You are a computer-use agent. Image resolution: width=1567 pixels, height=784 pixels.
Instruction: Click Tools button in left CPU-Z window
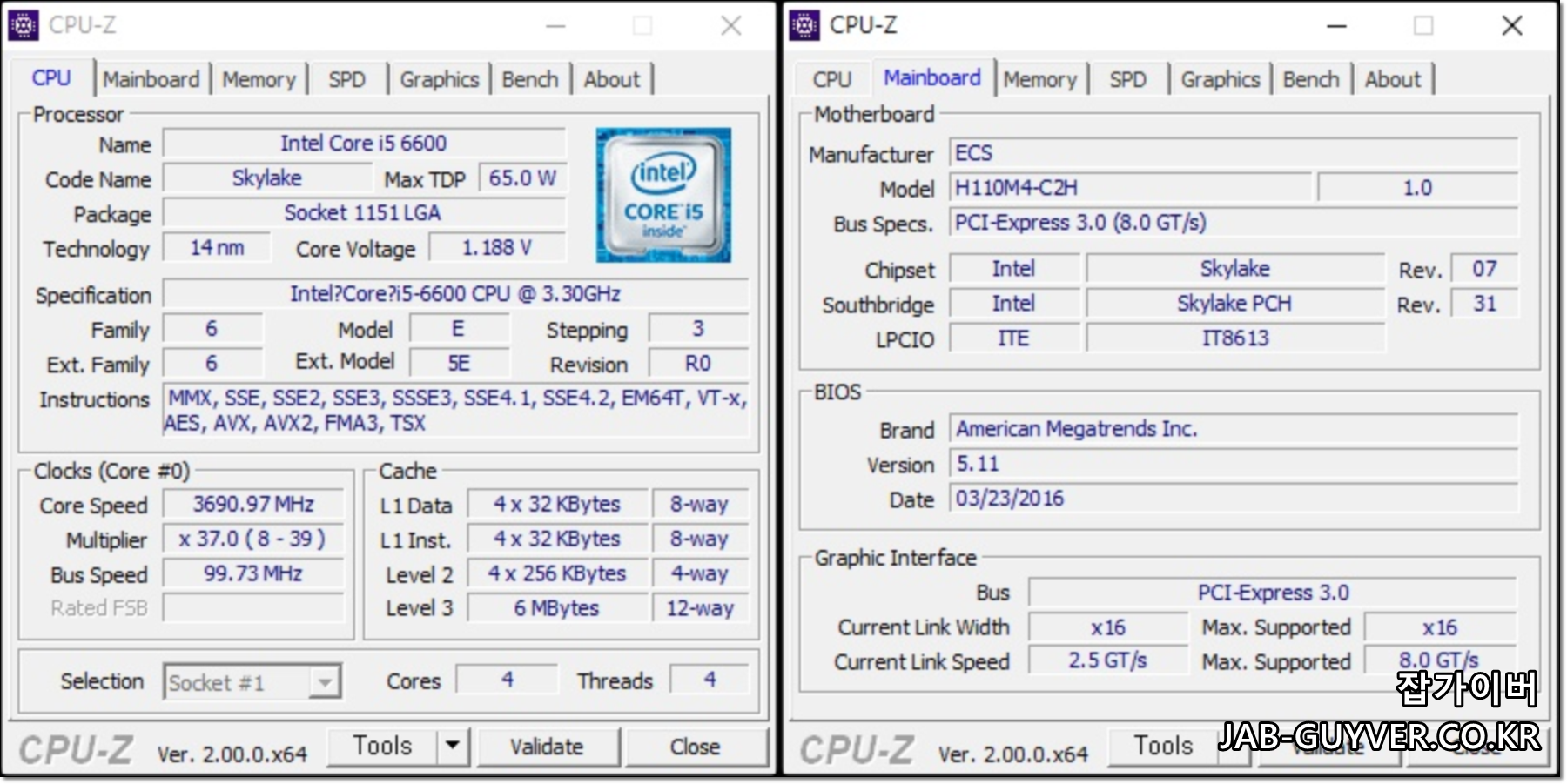click(x=382, y=746)
